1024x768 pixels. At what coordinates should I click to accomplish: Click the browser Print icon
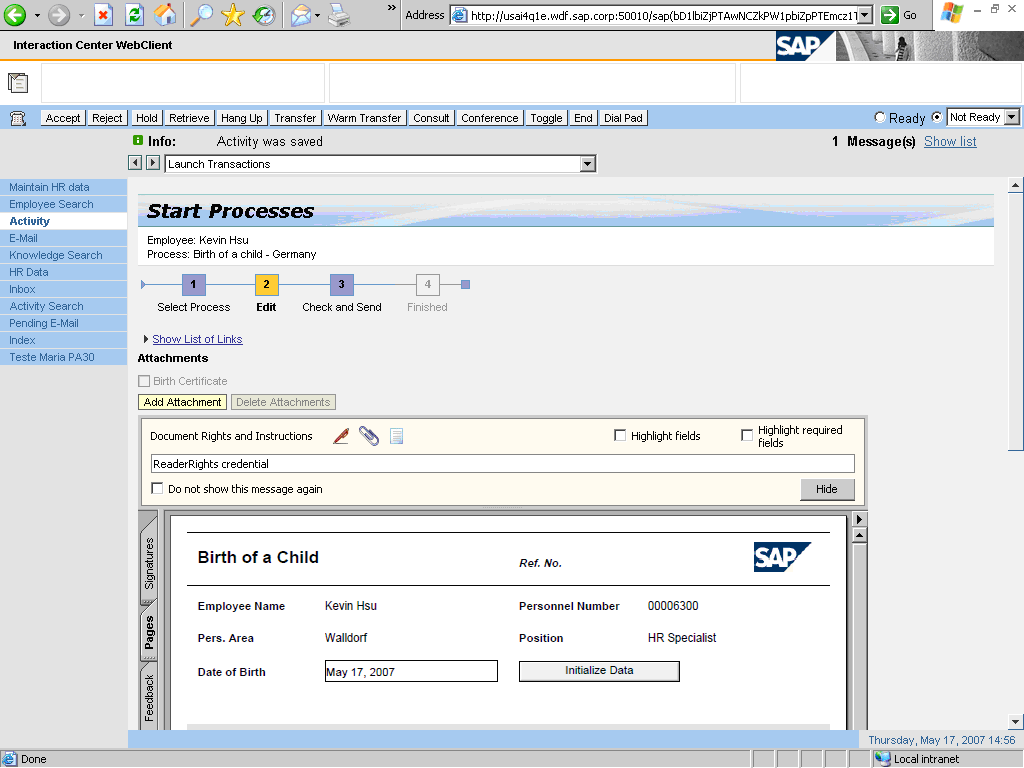(340, 15)
